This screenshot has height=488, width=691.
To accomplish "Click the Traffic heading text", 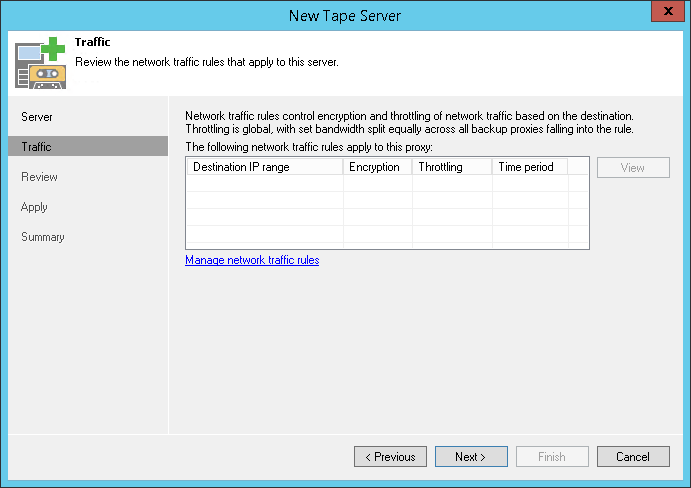I will pos(92,42).
